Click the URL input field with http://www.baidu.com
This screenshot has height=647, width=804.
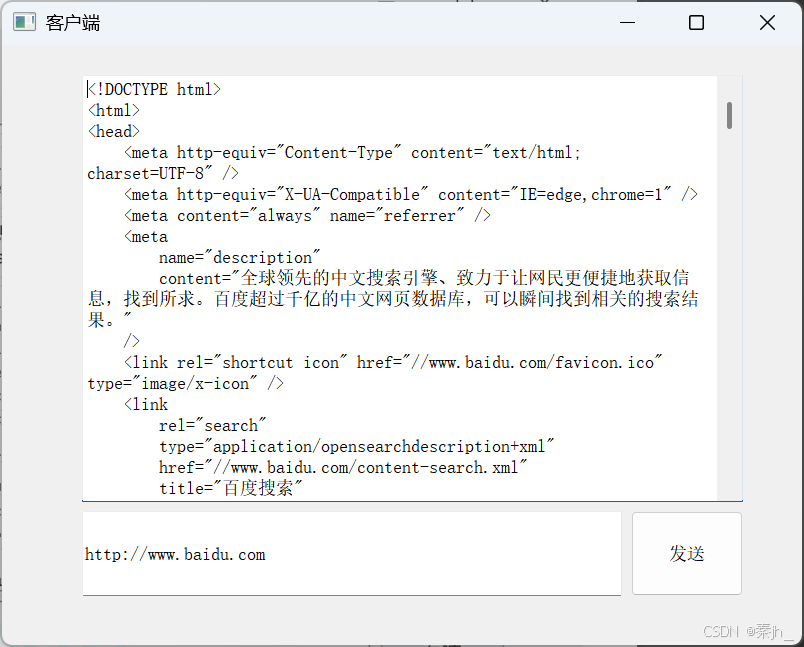tap(352, 554)
